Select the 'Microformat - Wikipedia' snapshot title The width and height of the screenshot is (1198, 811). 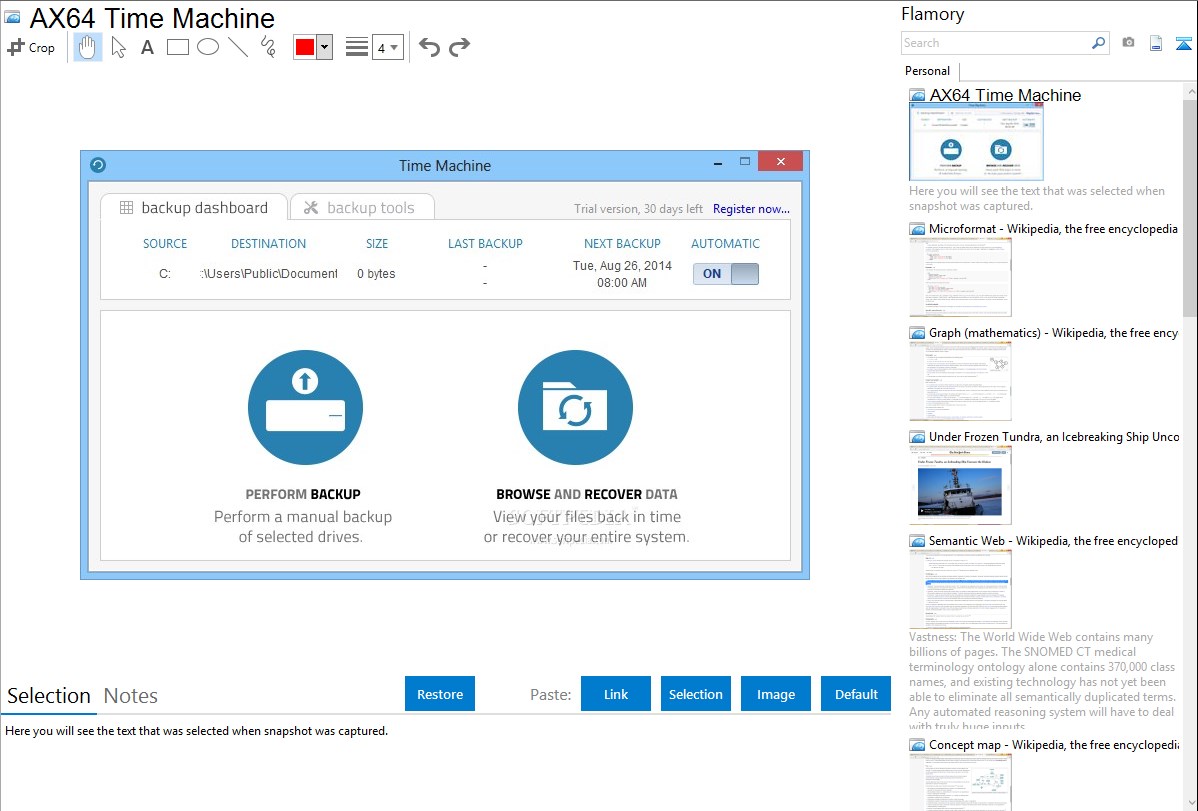[1053, 229]
